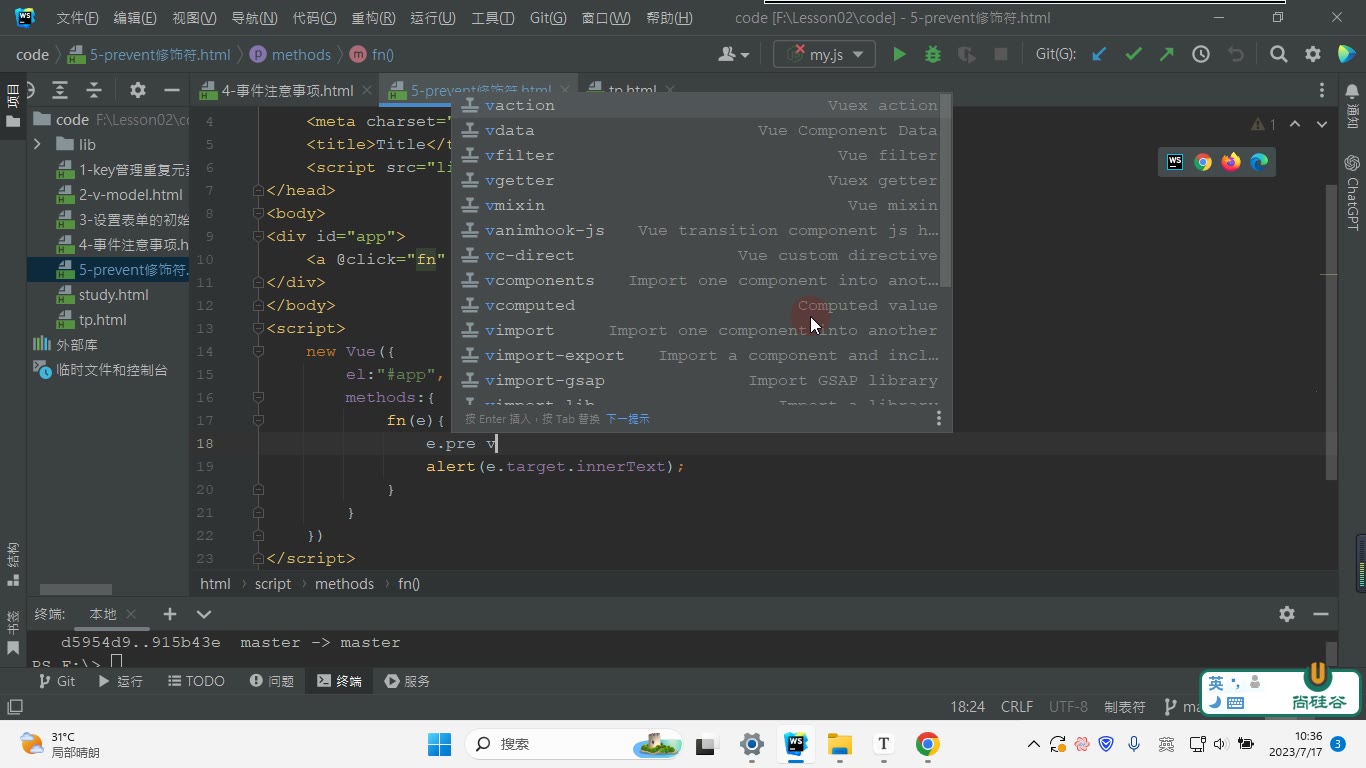Collapse all items in the Project panel

tap(94, 90)
